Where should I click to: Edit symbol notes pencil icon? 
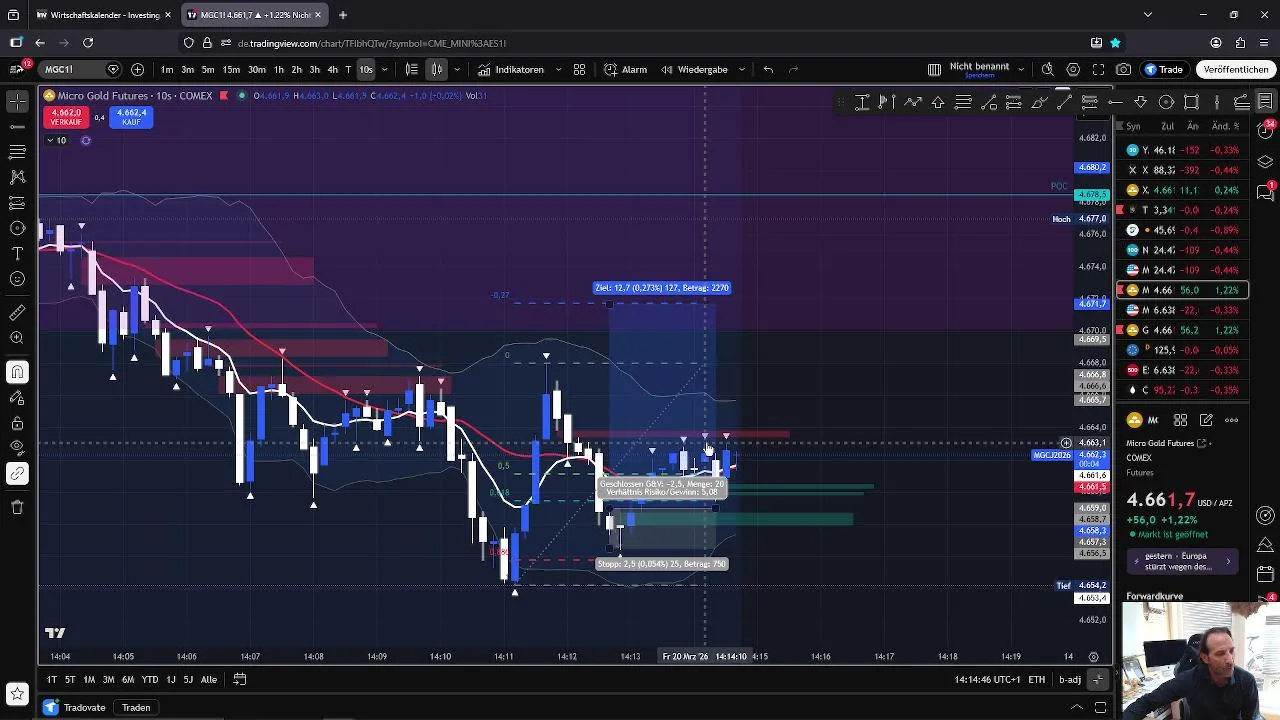(1206, 420)
